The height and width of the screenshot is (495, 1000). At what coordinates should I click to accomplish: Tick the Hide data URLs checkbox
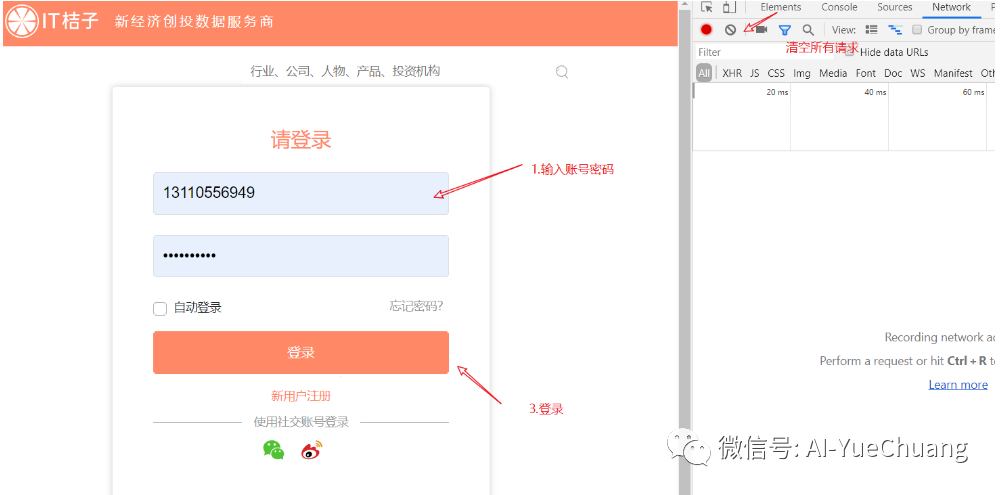849,52
